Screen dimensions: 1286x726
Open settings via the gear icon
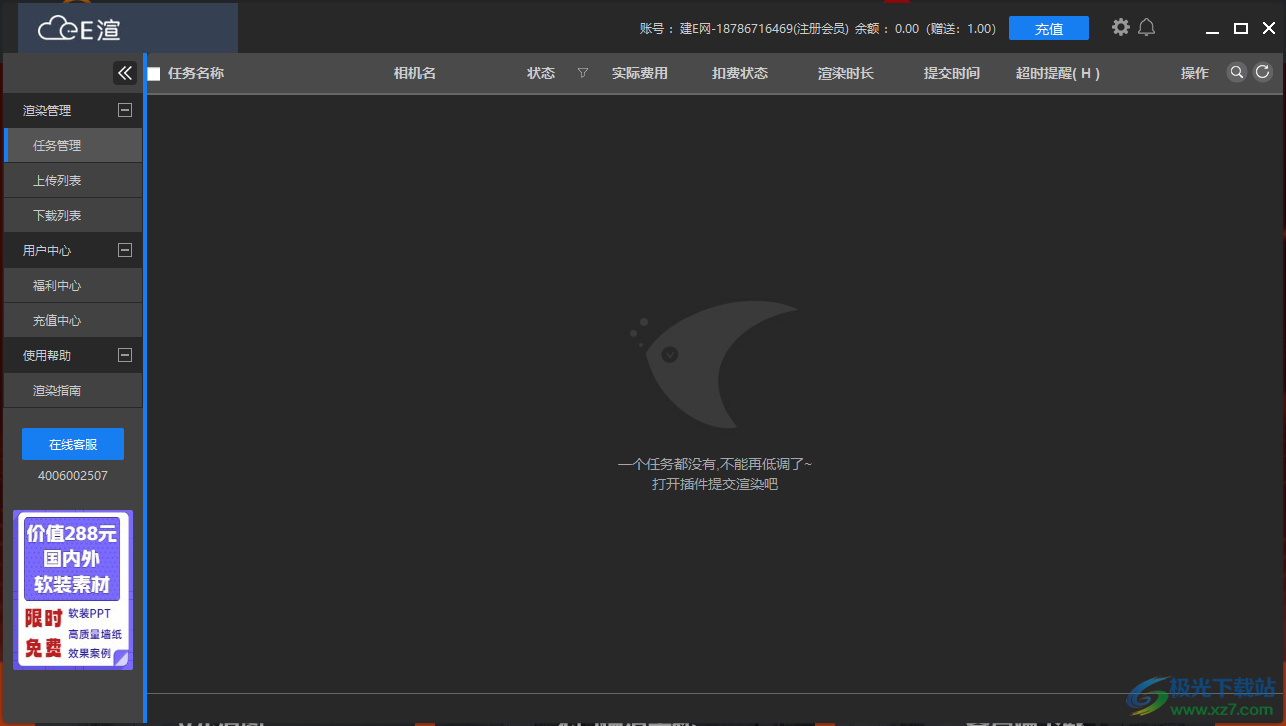tap(1121, 27)
